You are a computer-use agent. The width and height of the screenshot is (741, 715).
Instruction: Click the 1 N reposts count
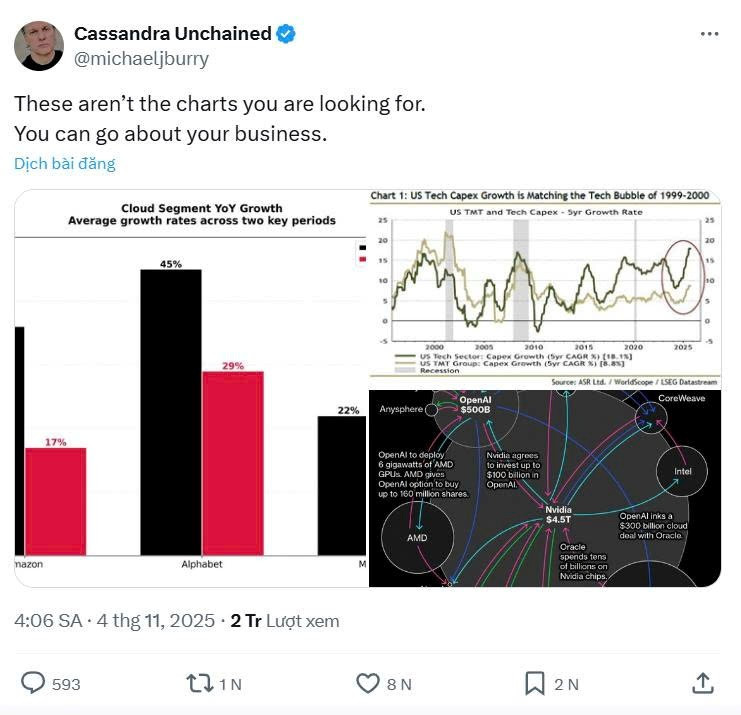point(230,684)
